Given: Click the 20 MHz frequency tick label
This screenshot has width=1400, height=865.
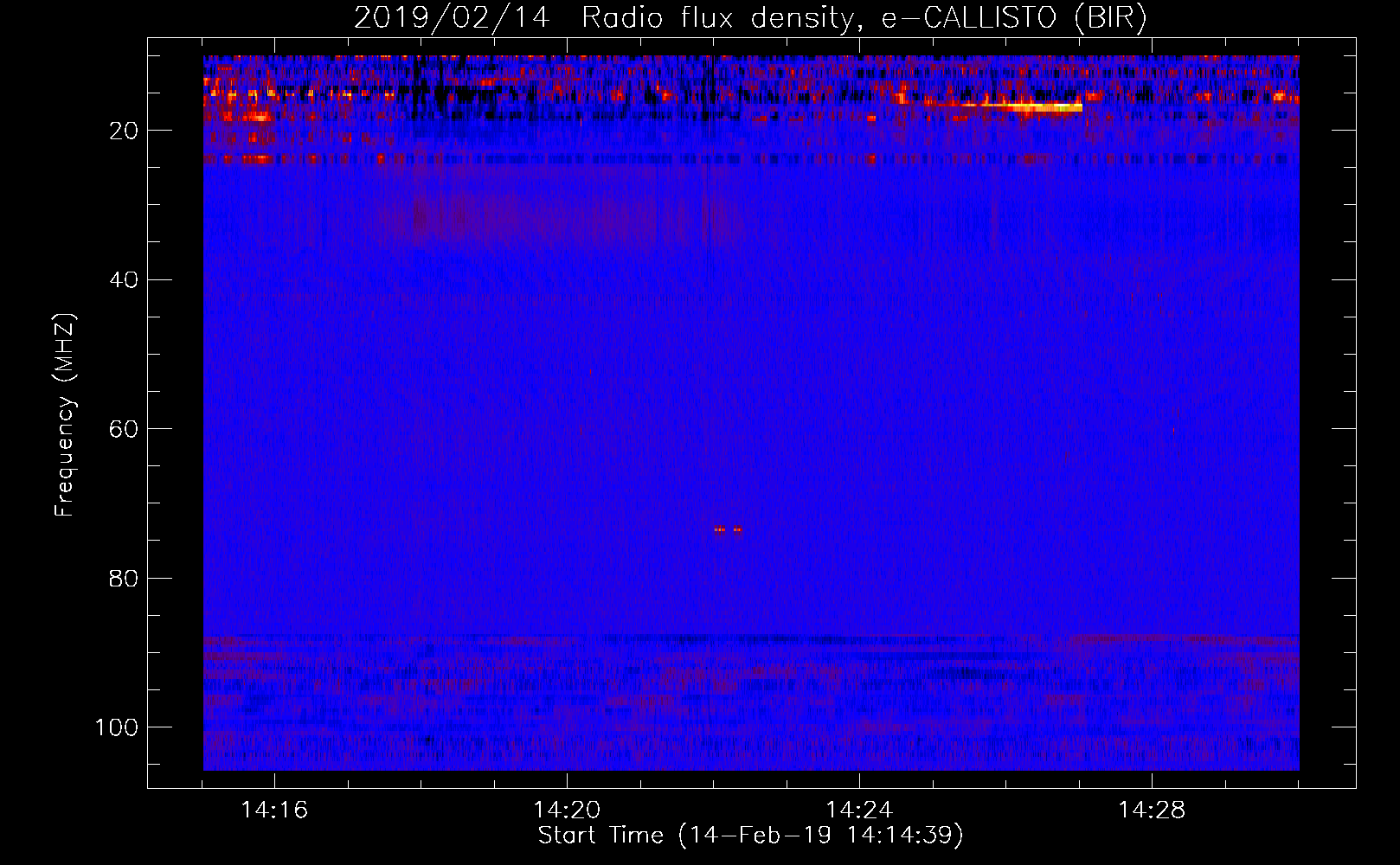Looking at the screenshot, I should pos(124,131).
